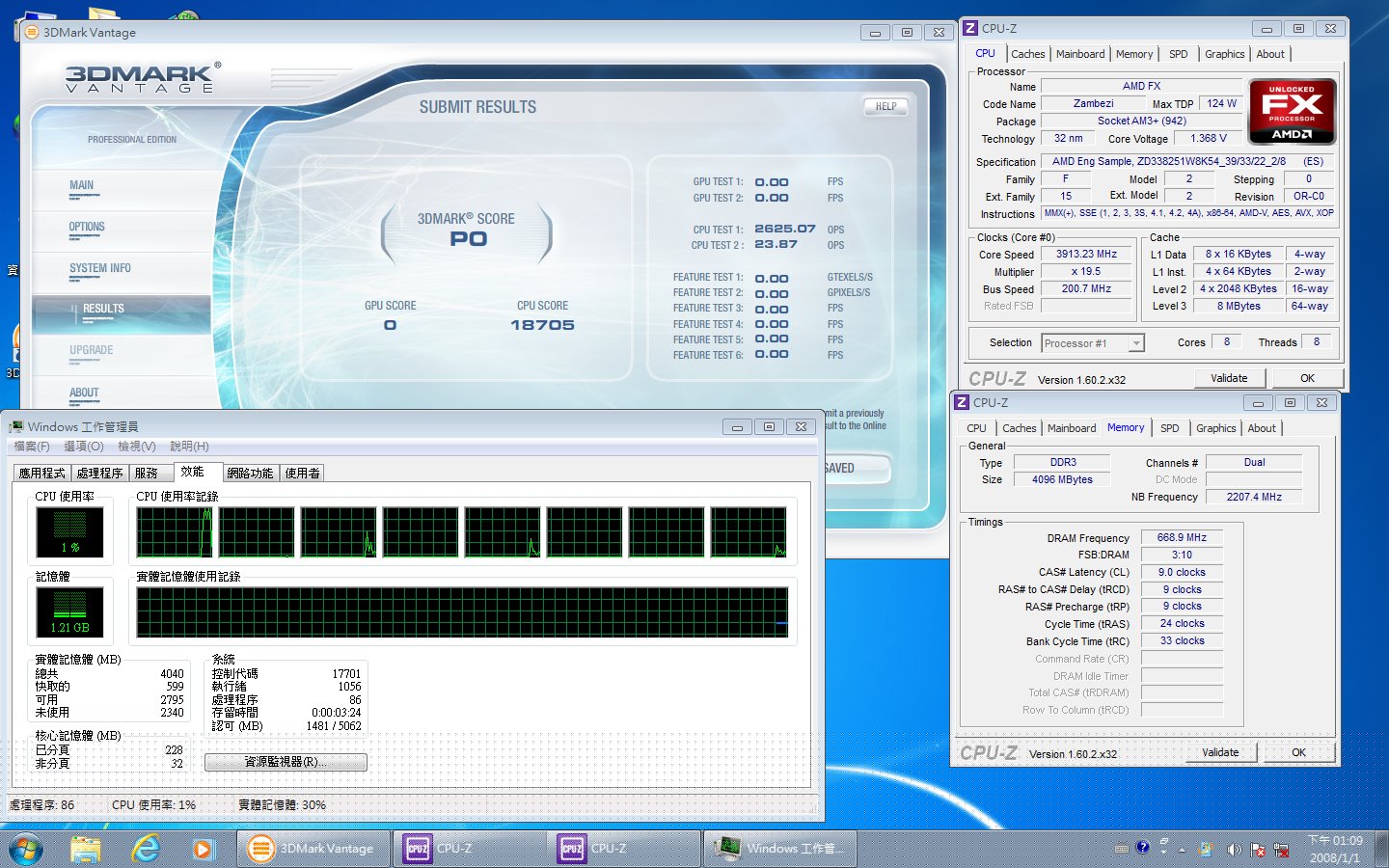The height and width of the screenshot is (868, 1389).
Task: Open the 檔案(F) menu in Task Manager
Action: click(32, 447)
